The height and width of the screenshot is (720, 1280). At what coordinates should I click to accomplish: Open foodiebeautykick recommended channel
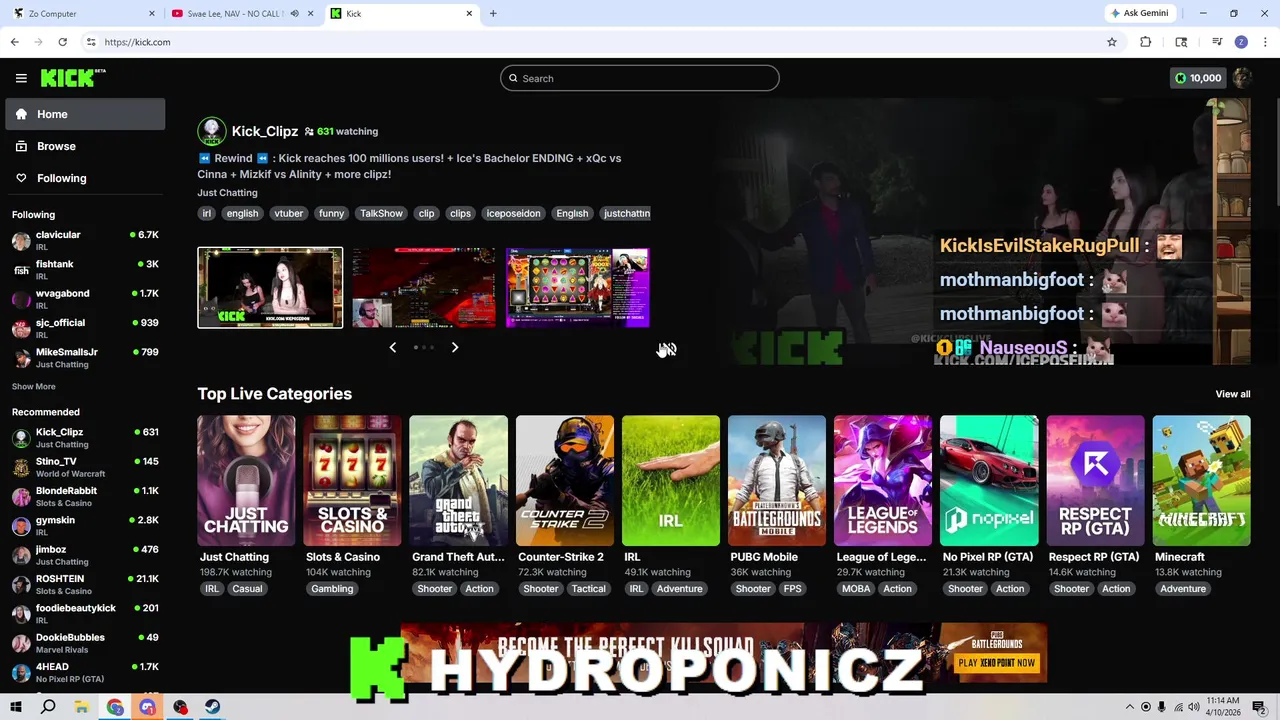[x=85, y=613]
